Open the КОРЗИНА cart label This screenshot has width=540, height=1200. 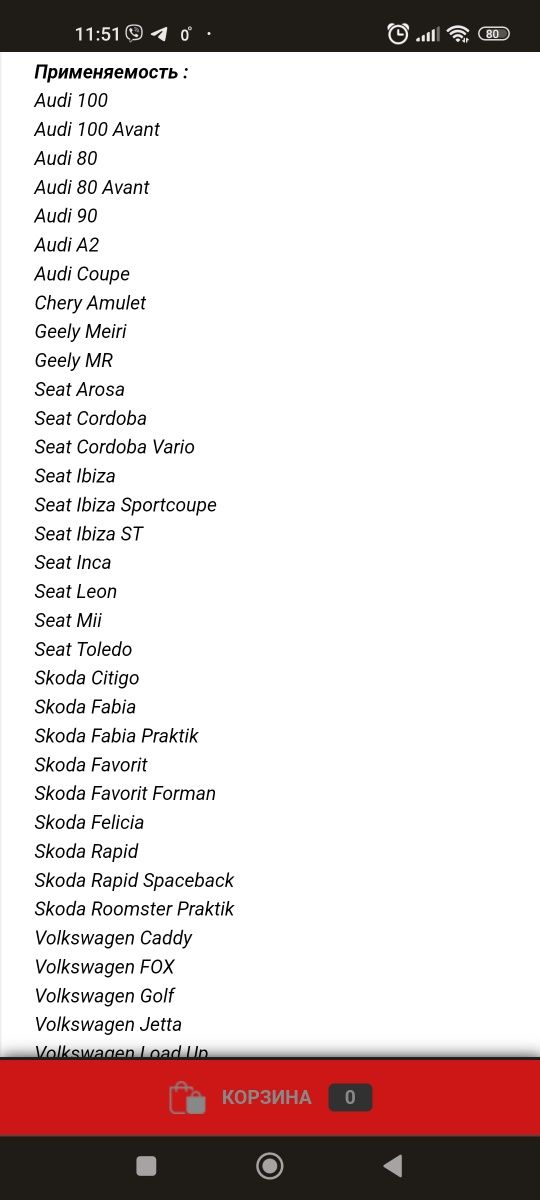(266, 1098)
